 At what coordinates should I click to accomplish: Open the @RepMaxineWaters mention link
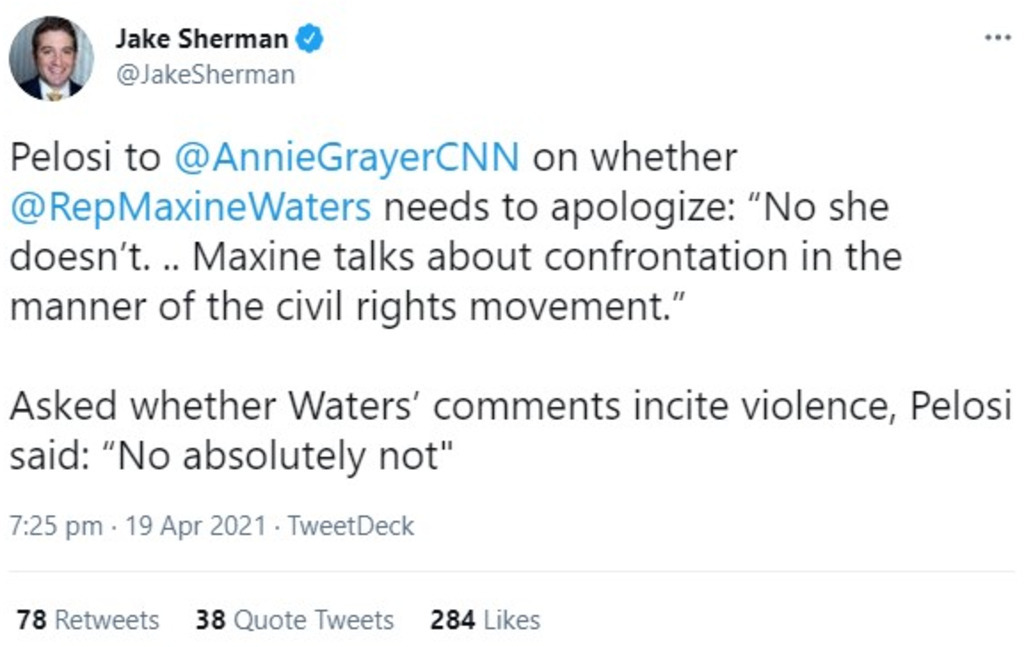(x=191, y=207)
